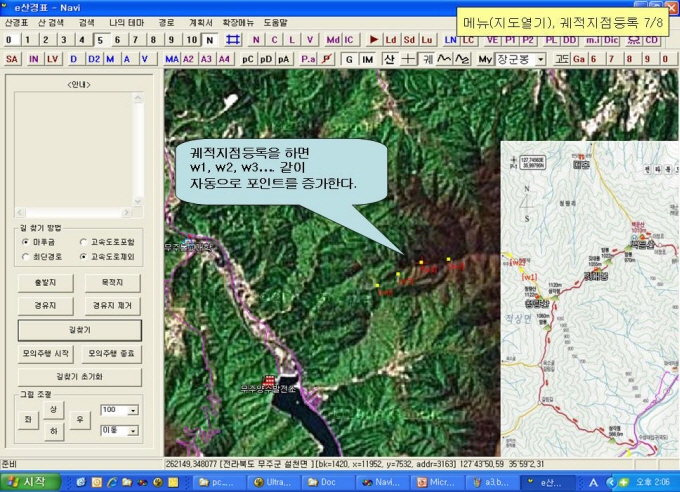Click the '길찾기' button
The image size is (680, 492).
(79, 329)
